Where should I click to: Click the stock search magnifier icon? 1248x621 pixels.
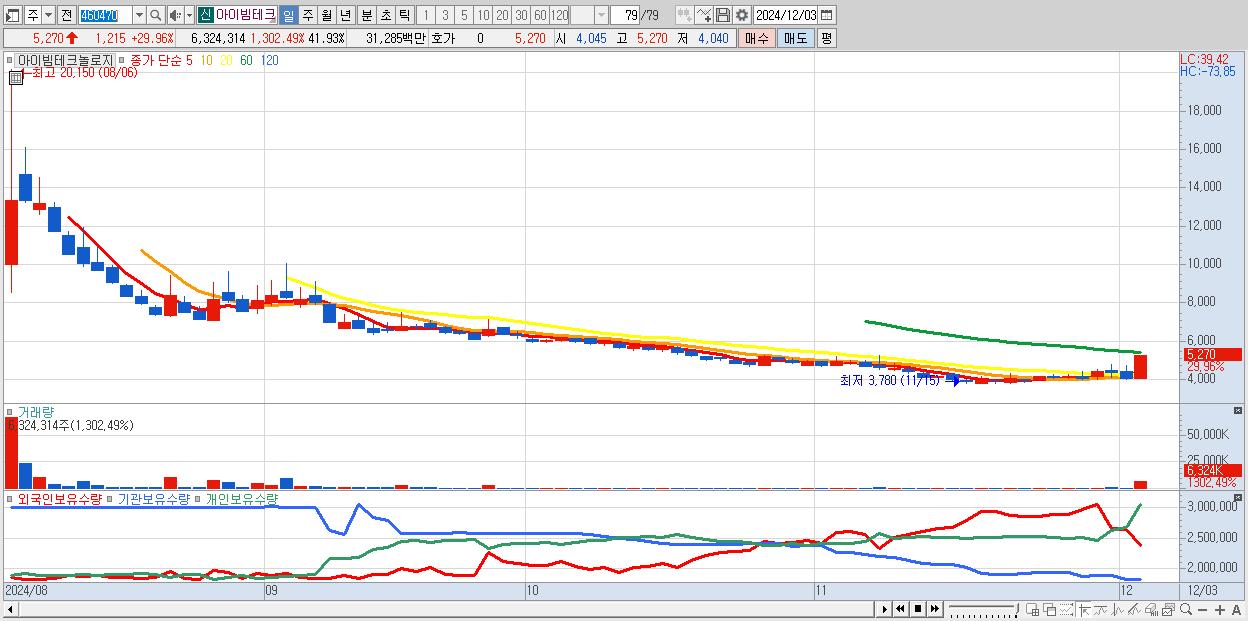(x=156, y=16)
